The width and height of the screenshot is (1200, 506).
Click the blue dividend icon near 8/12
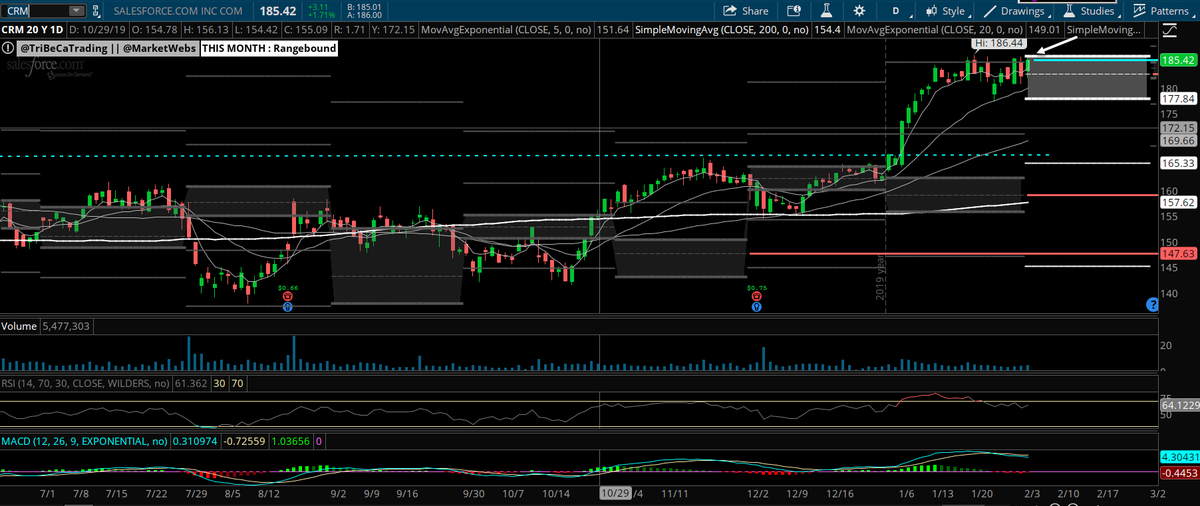point(288,307)
